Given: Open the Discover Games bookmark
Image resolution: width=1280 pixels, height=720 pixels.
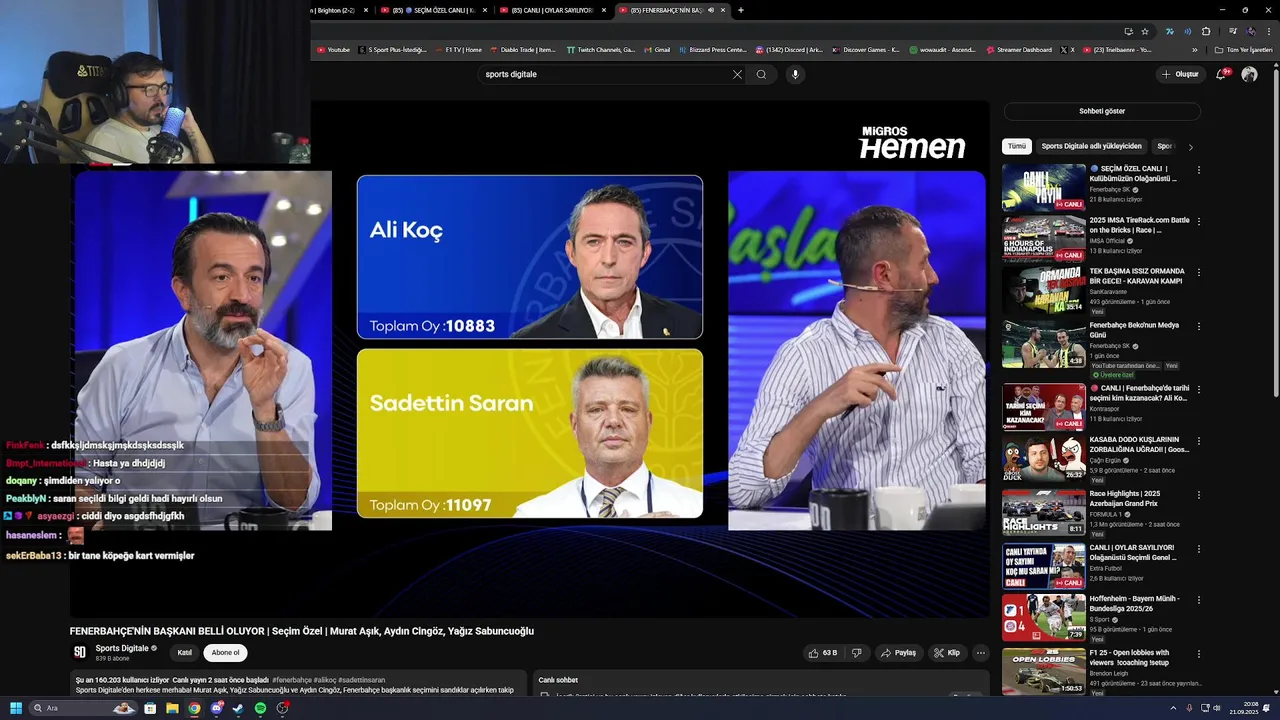Looking at the screenshot, I should [865, 49].
